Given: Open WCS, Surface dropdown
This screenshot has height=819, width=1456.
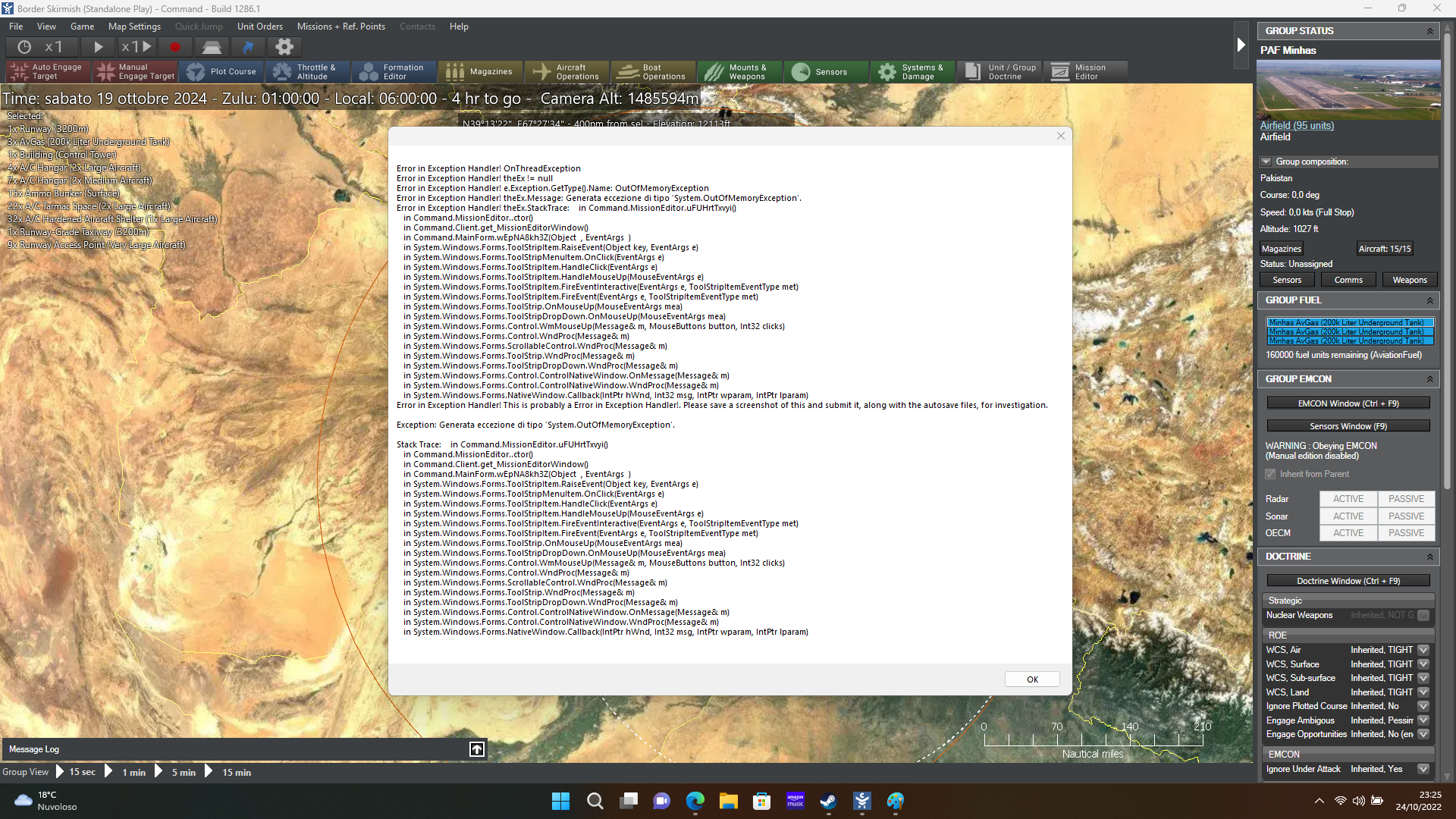Looking at the screenshot, I should [1423, 664].
